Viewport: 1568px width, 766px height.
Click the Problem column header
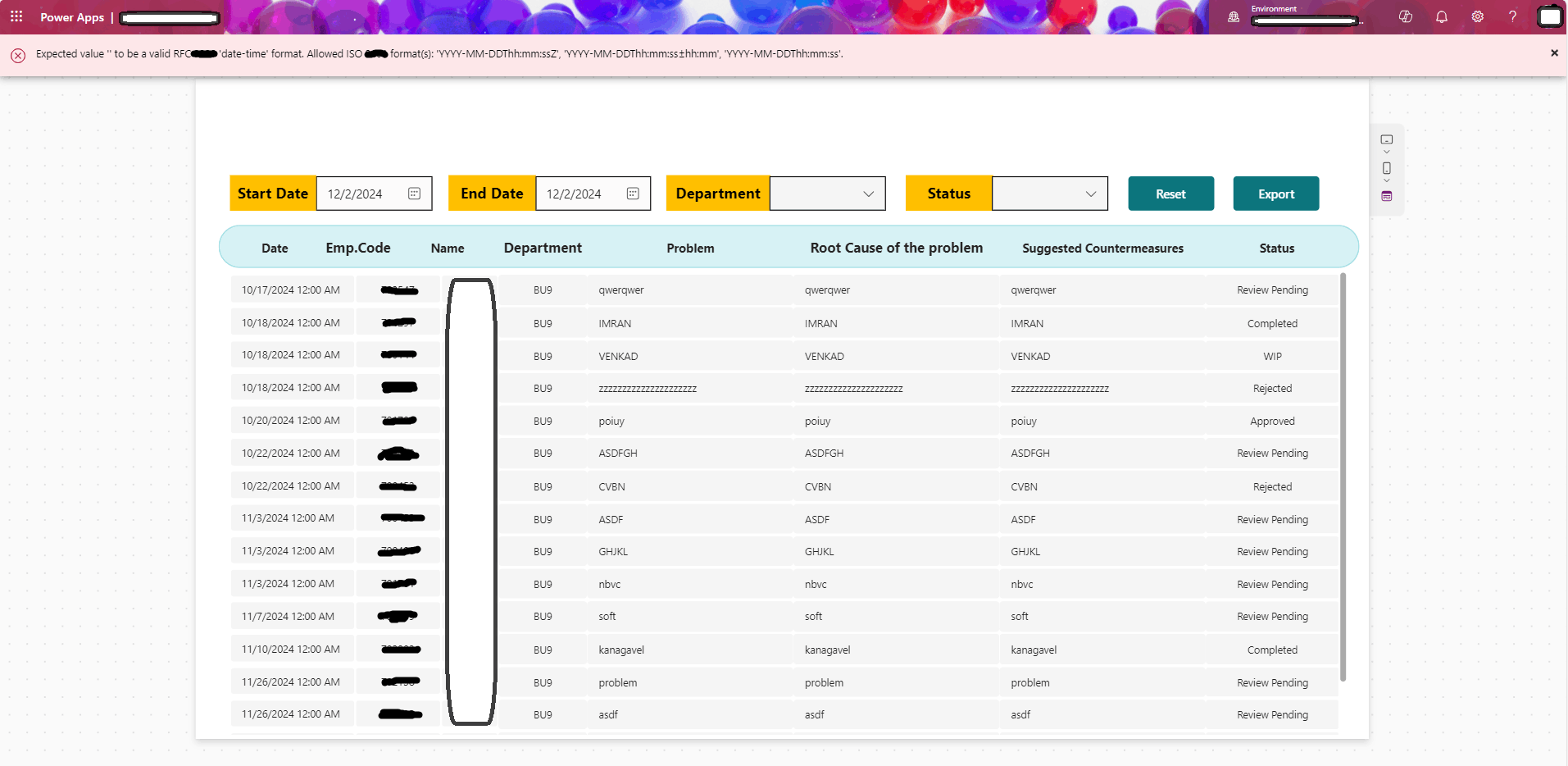coord(690,248)
